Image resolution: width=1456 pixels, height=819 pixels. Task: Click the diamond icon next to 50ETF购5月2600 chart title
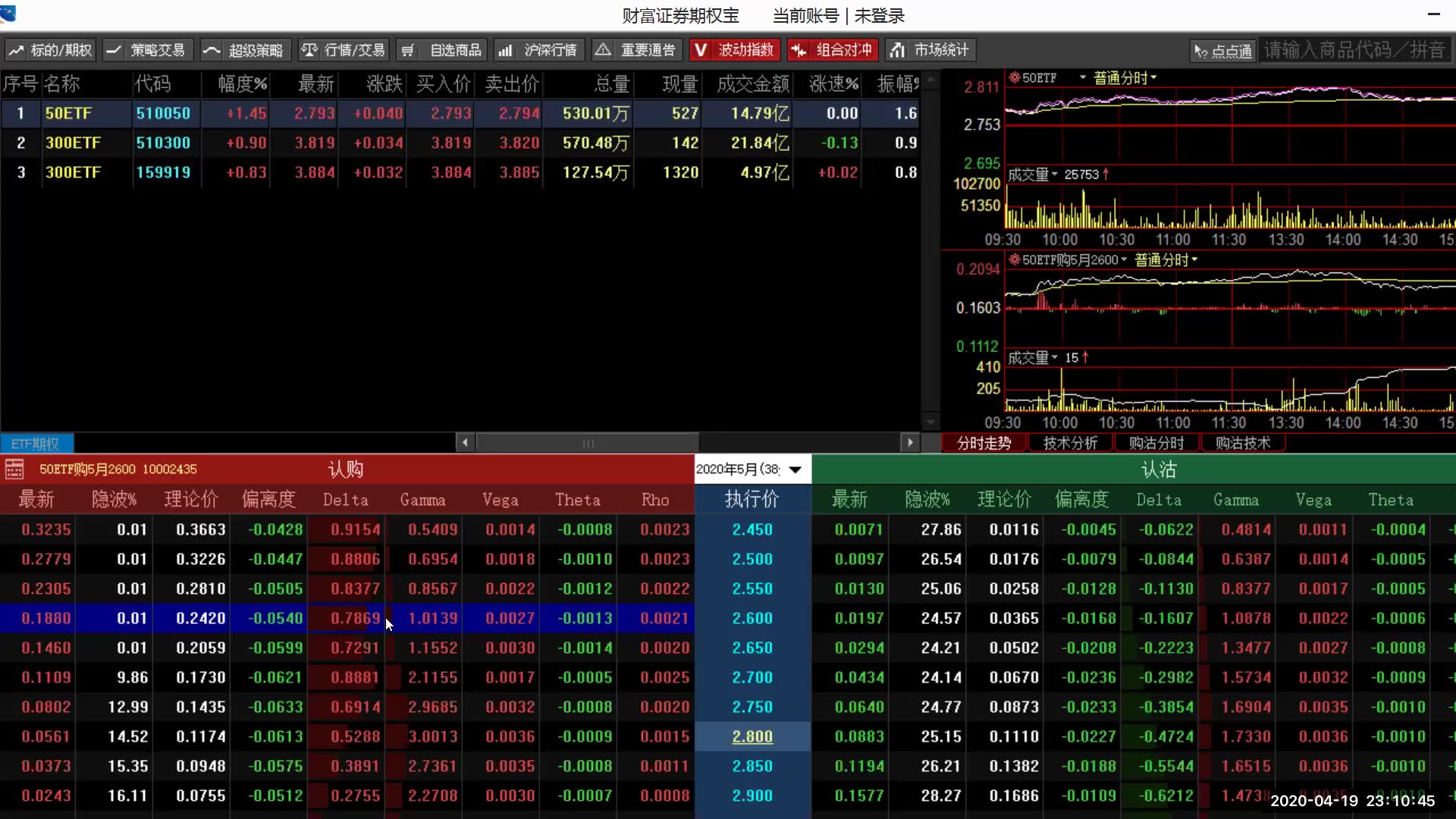[x=1014, y=259]
